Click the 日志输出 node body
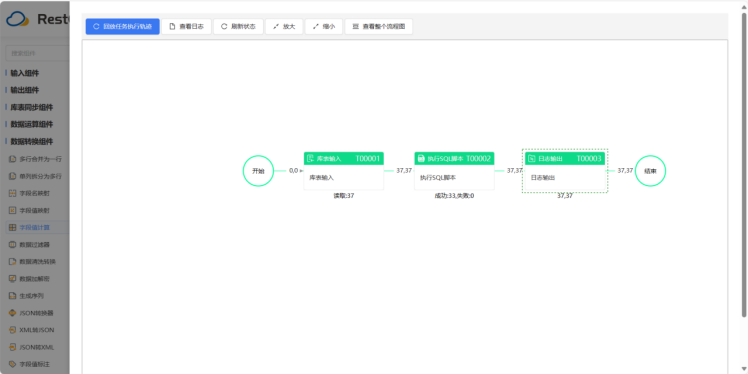Image resolution: width=748 pixels, height=374 pixels. 565,177
